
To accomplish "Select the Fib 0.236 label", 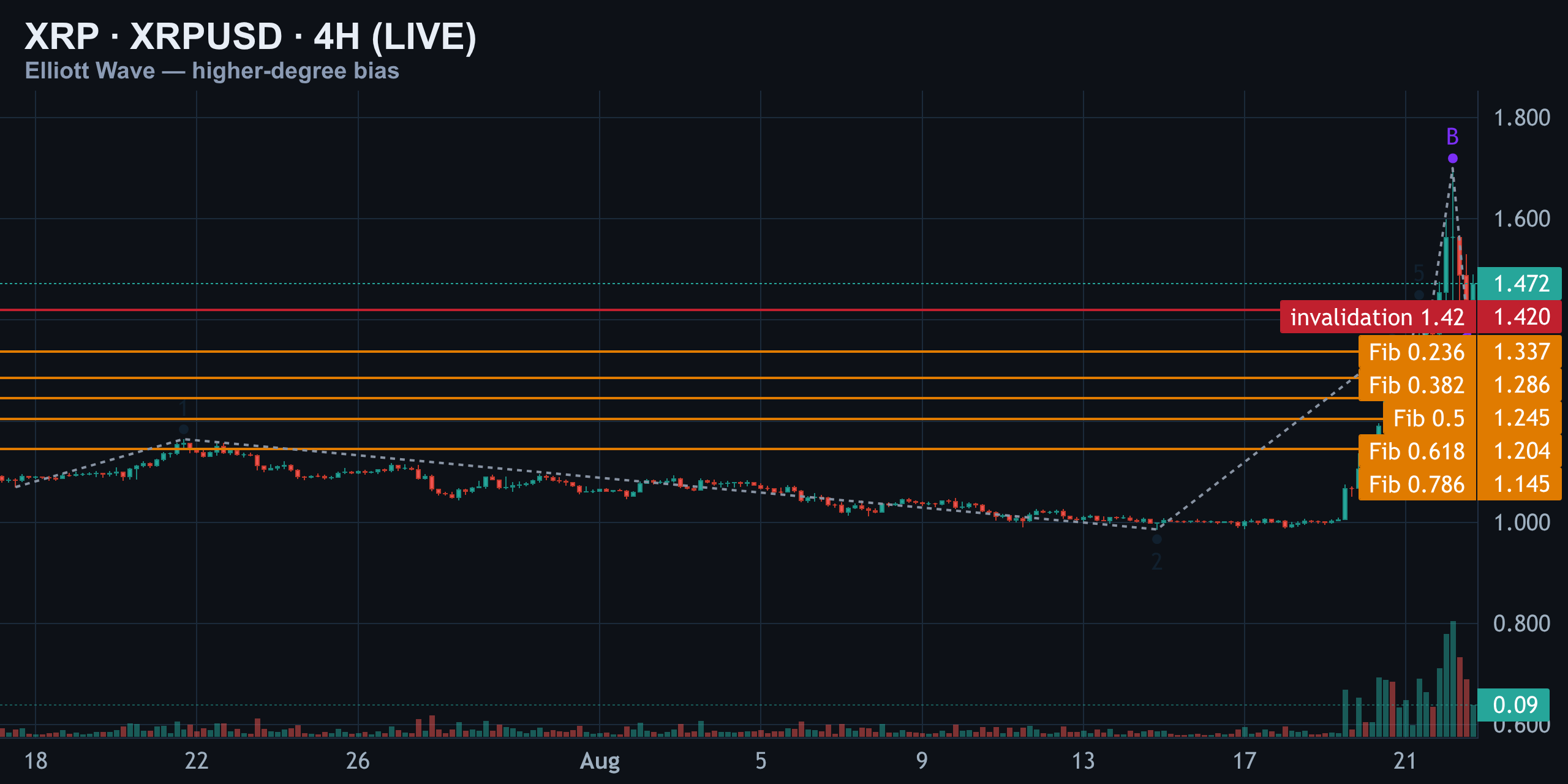I will tap(1417, 352).
